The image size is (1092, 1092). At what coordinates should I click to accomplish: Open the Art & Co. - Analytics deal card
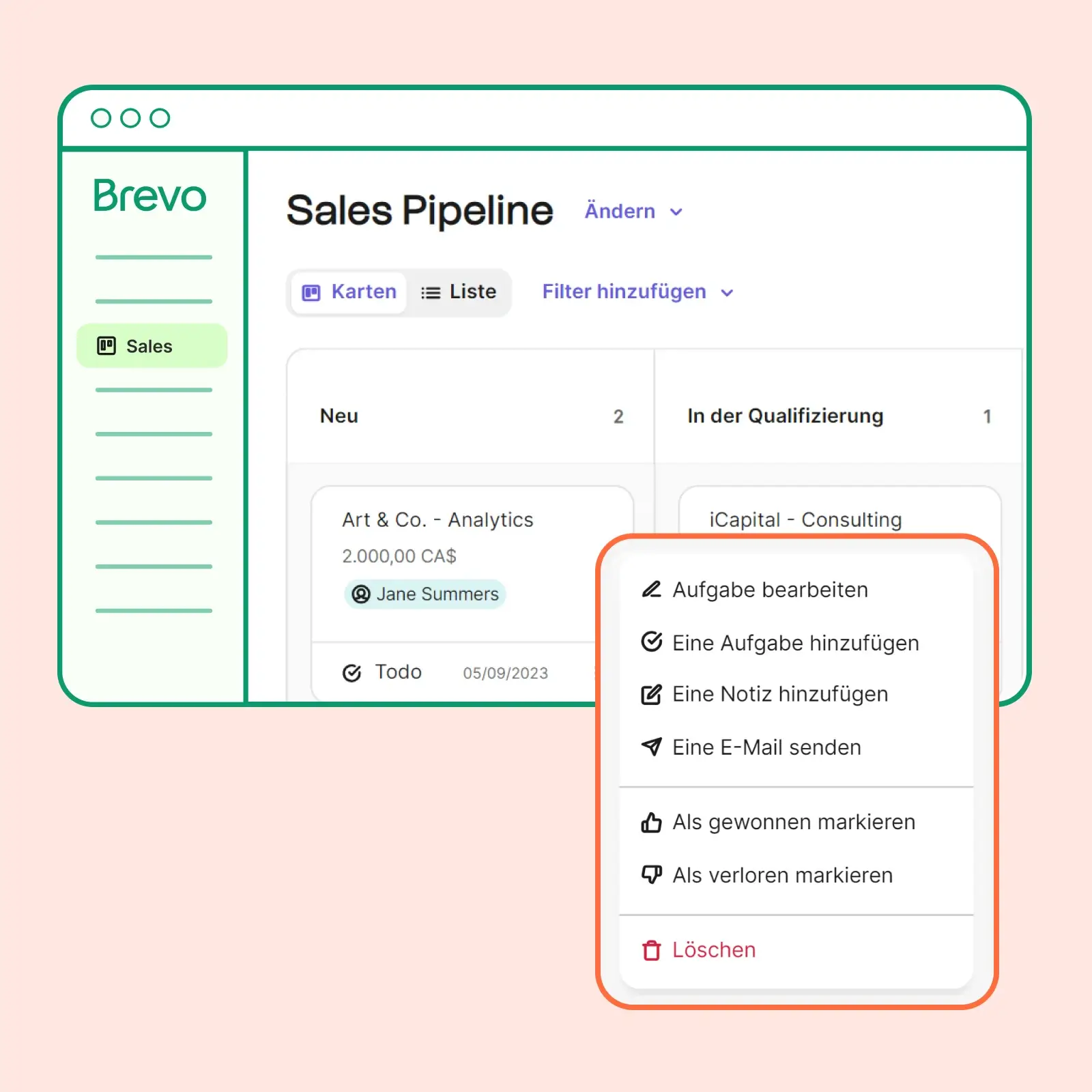pyautogui.click(x=437, y=520)
